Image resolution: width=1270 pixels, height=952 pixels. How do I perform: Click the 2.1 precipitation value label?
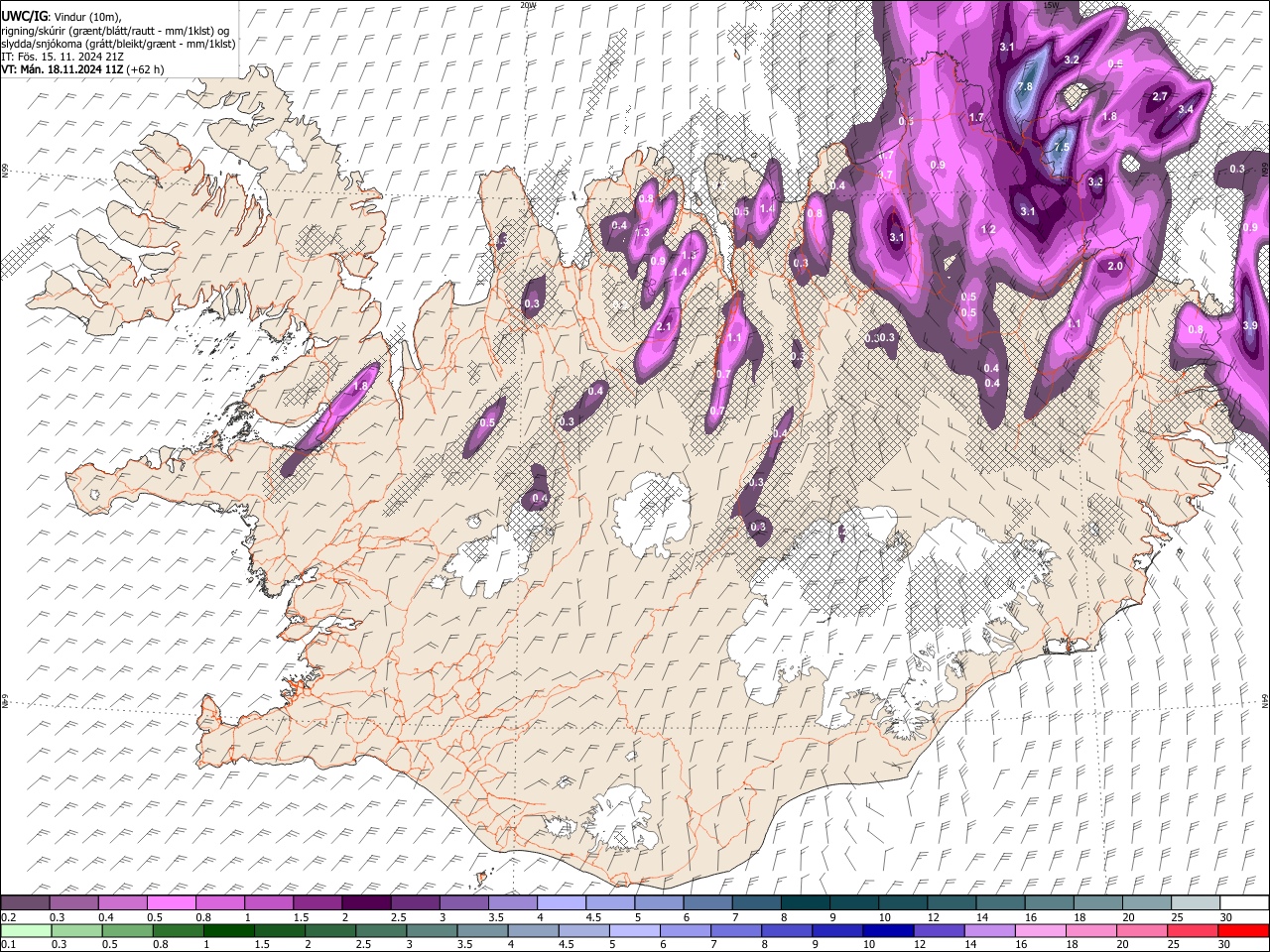[x=665, y=327]
